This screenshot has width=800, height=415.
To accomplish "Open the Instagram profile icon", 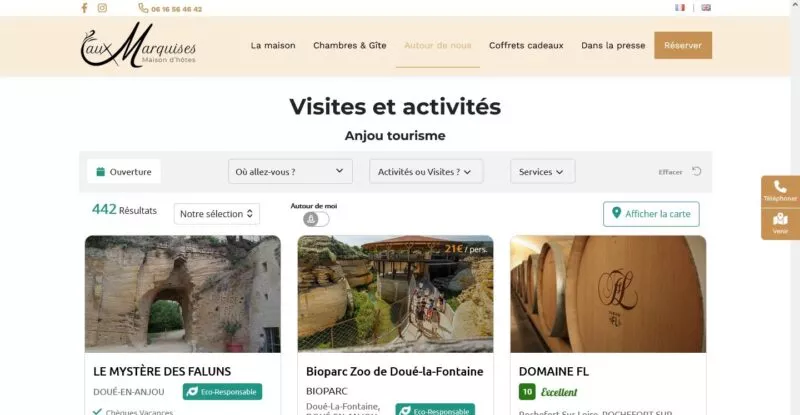I will click(x=102, y=8).
